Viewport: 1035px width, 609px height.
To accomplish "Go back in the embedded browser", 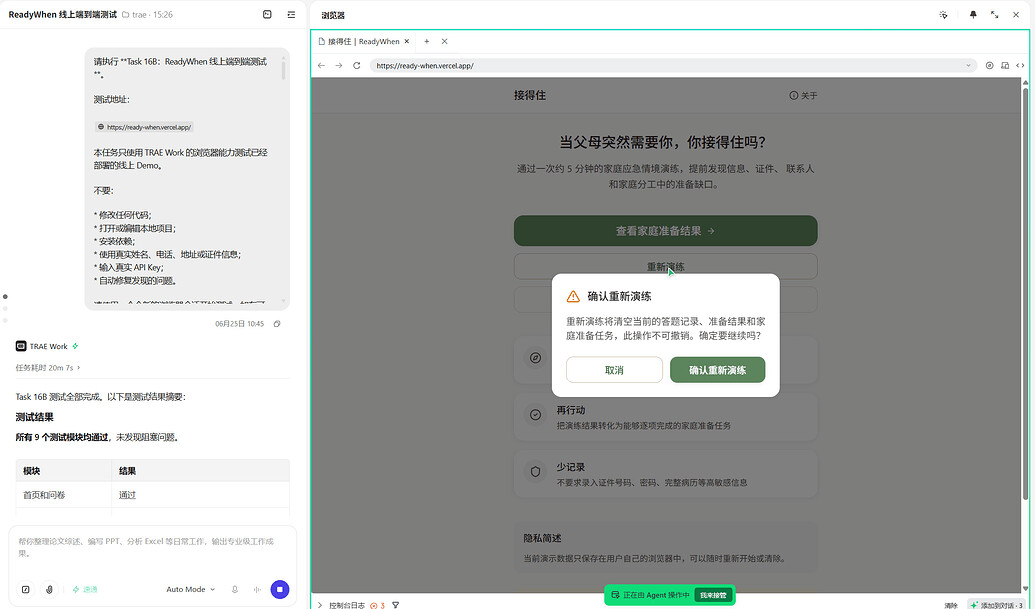I will [321, 65].
